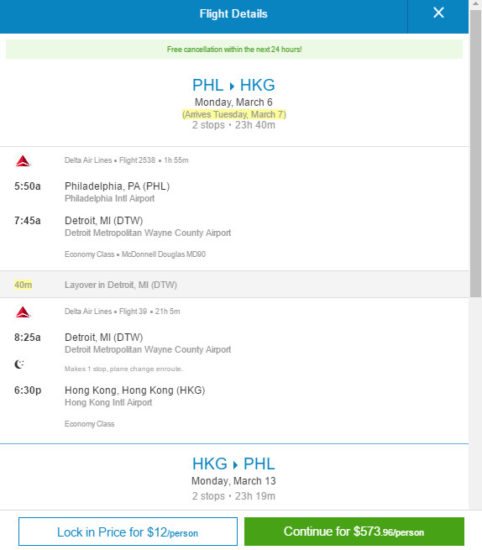Image resolution: width=482 pixels, height=550 pixels.
Task: Select the PHL to HKG route heading
Action: (x=234, y=85)
